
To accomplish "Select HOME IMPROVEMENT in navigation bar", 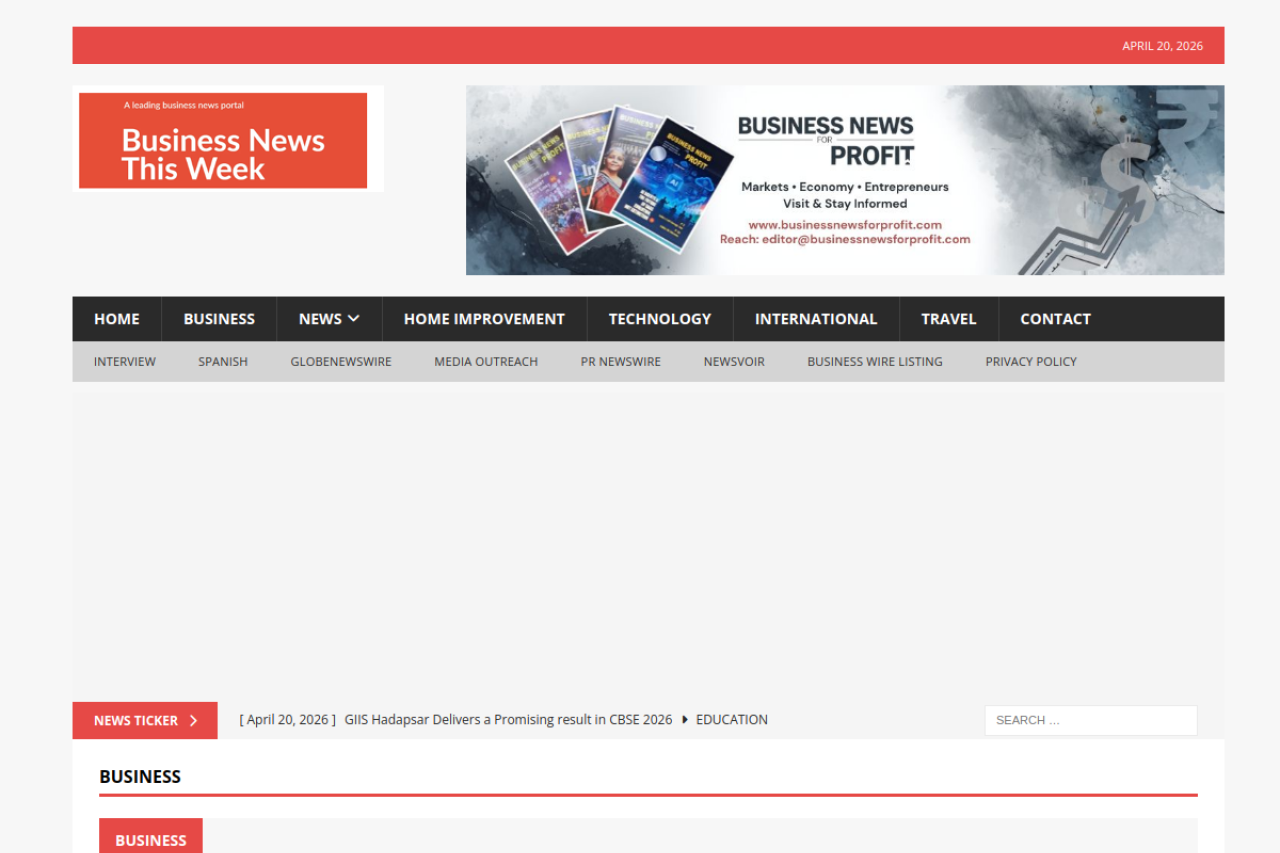I will pyautogui.click(x=484, y=319).
